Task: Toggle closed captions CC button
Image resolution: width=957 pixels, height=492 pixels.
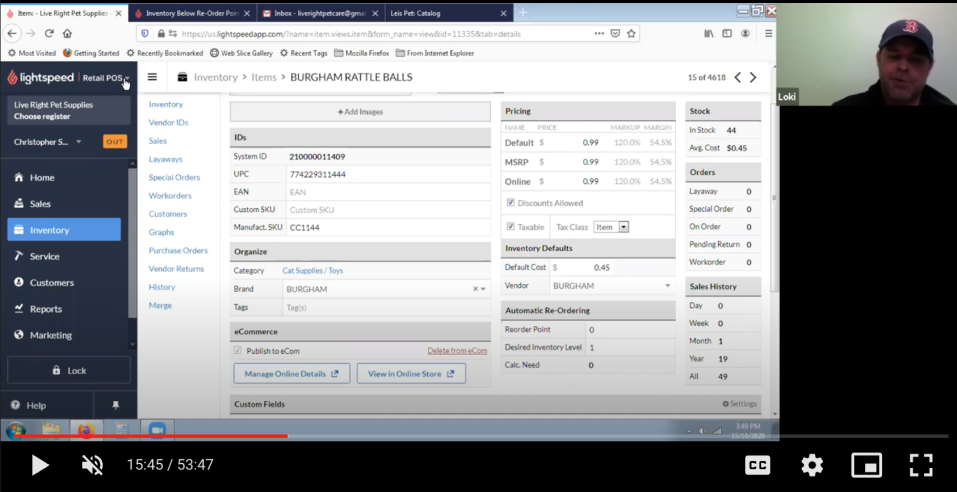Action: point(757,465)
